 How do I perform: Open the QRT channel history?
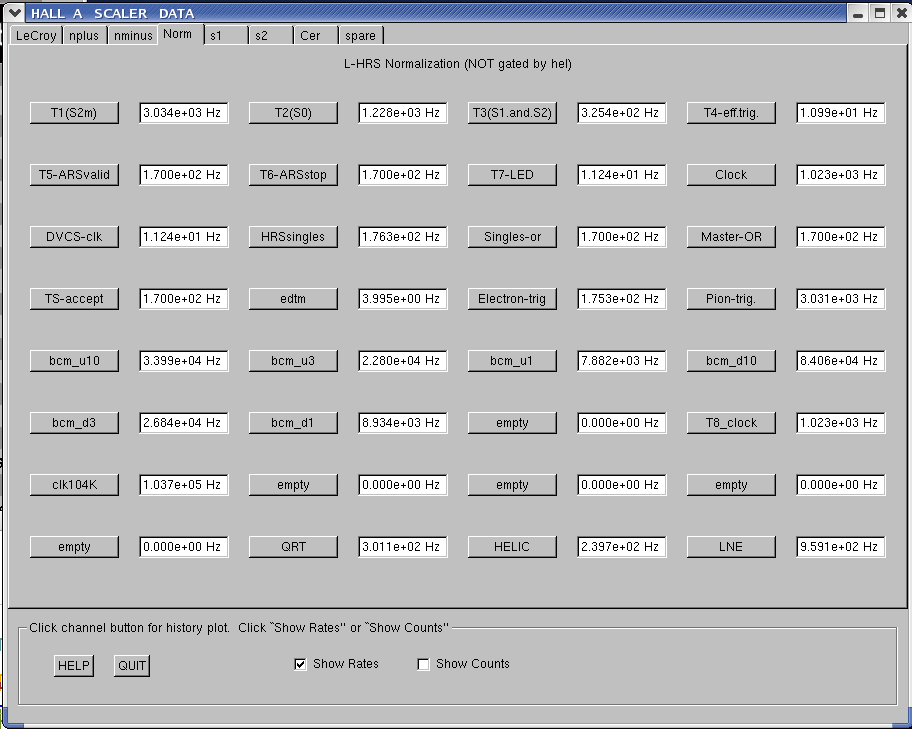293,547
